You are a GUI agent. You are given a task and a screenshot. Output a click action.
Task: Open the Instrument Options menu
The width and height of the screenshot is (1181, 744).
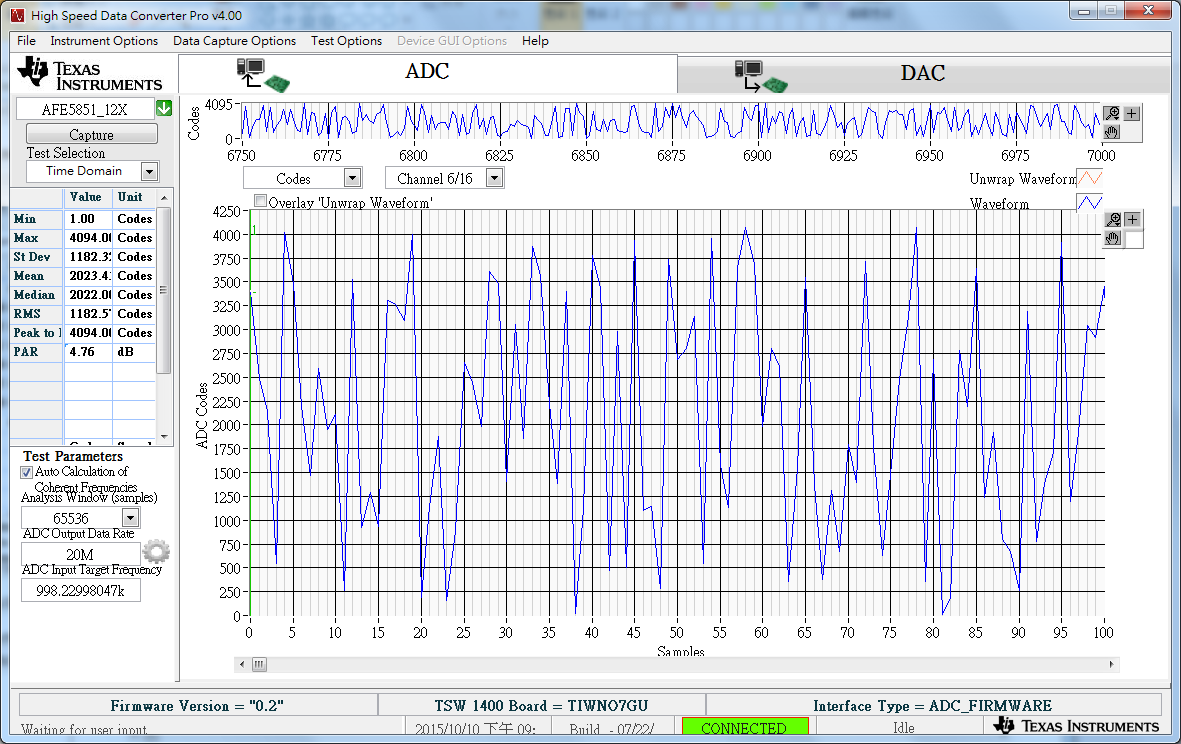[x=104, y=41]
